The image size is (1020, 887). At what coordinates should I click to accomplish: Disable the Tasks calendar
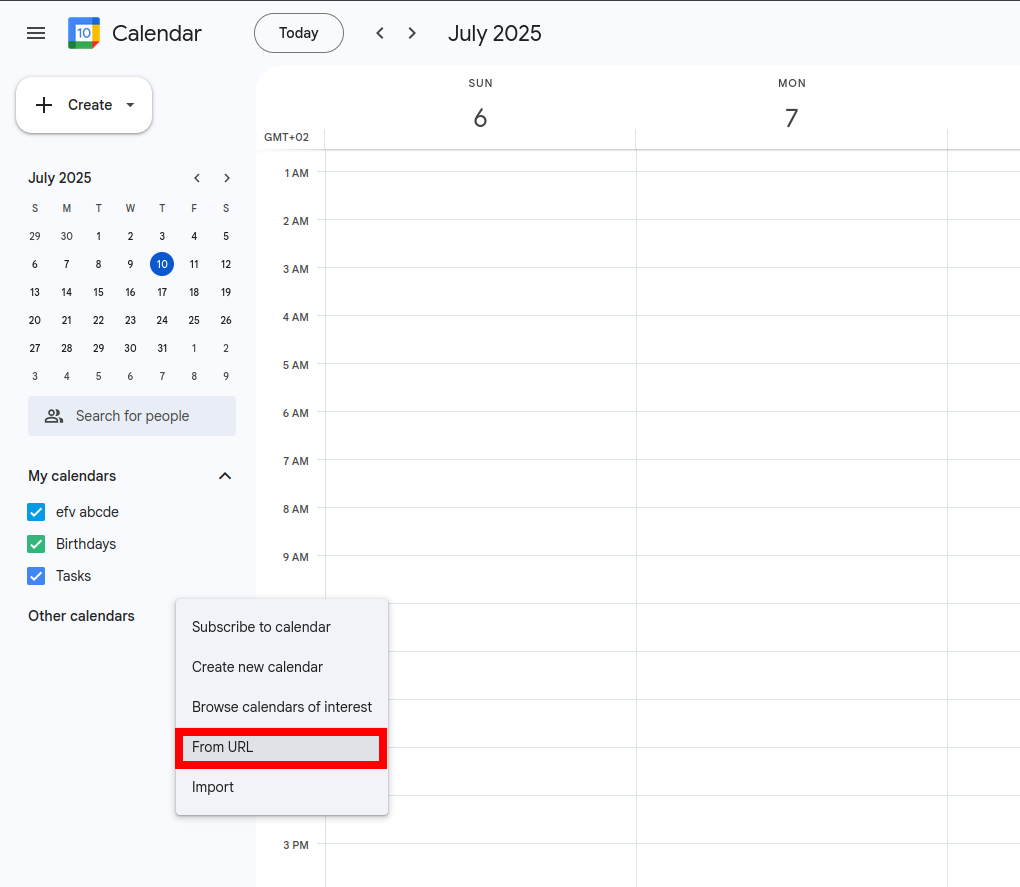(x=36, y=576)
